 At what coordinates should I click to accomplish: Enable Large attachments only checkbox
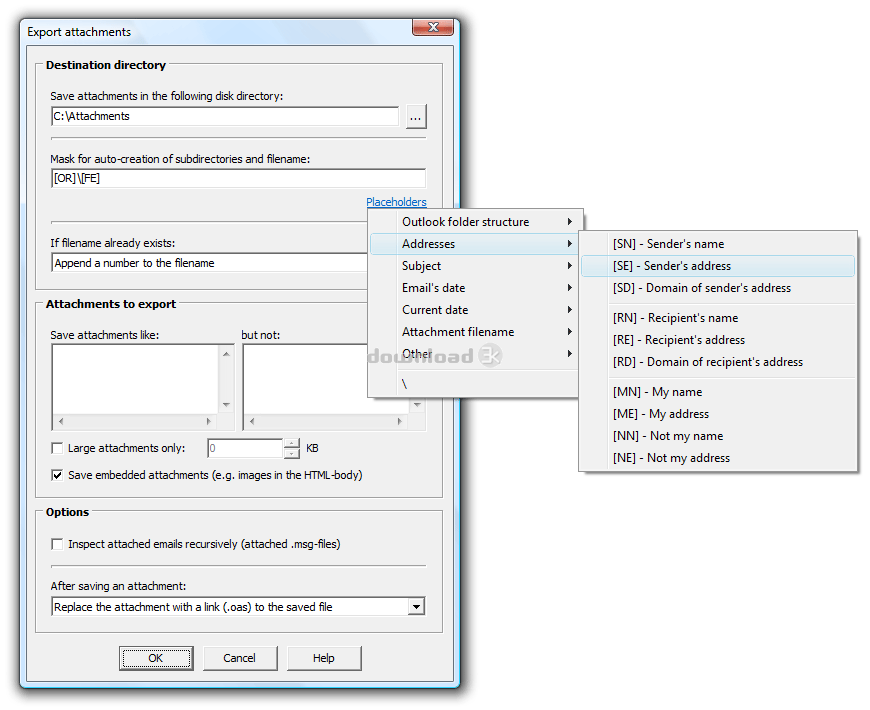point(57,448)
